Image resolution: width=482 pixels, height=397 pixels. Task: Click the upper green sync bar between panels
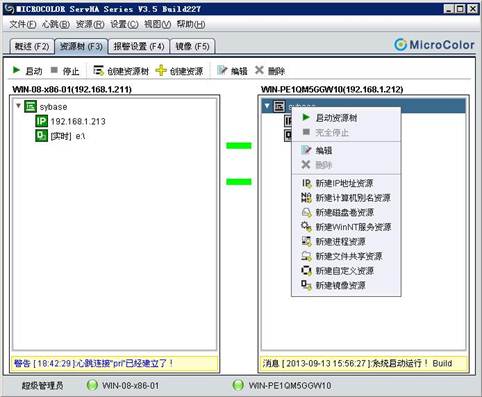point(239,145)
